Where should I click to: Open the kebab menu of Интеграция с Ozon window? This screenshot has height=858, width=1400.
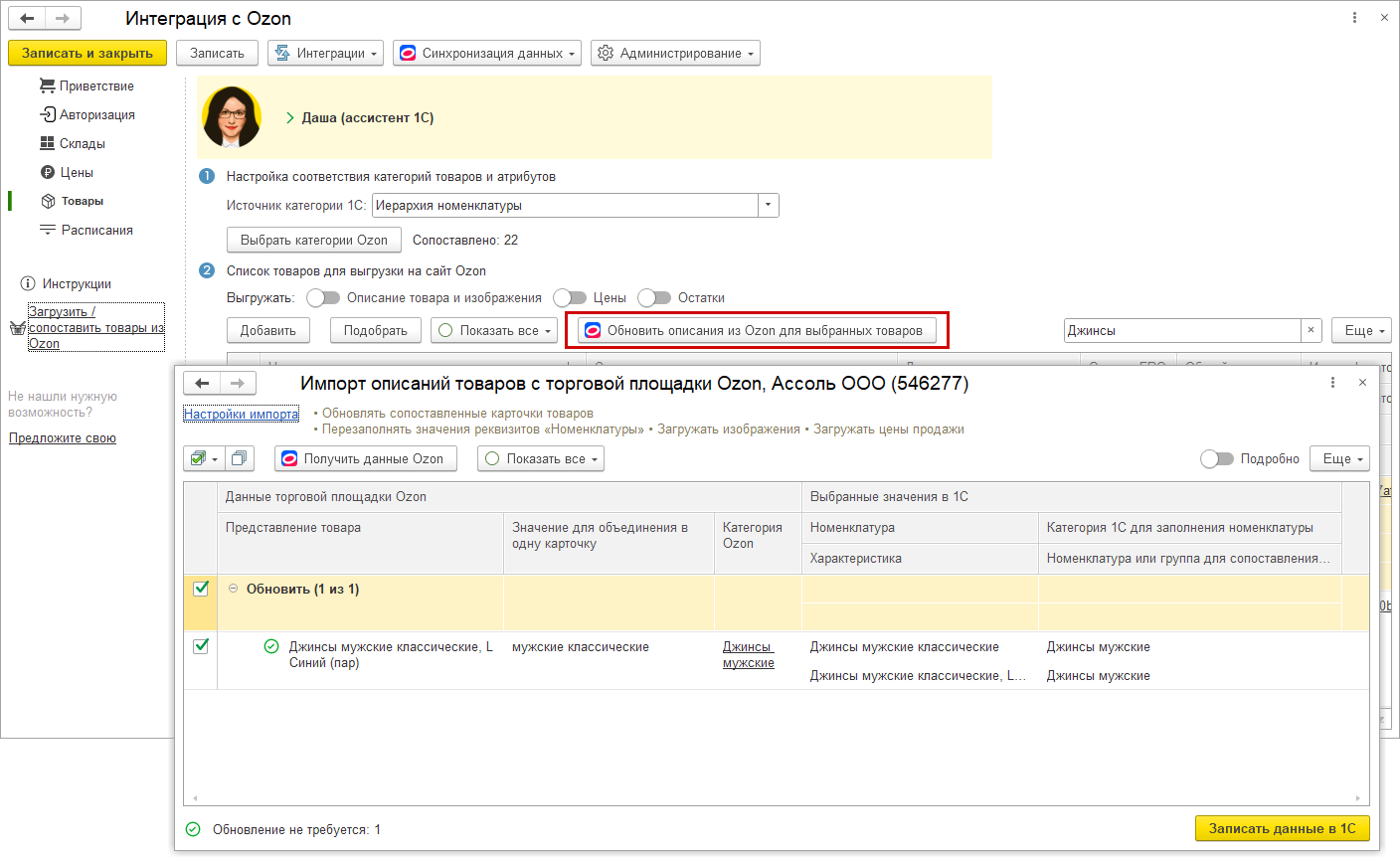pyautogui.click(x=1354, y=18)
